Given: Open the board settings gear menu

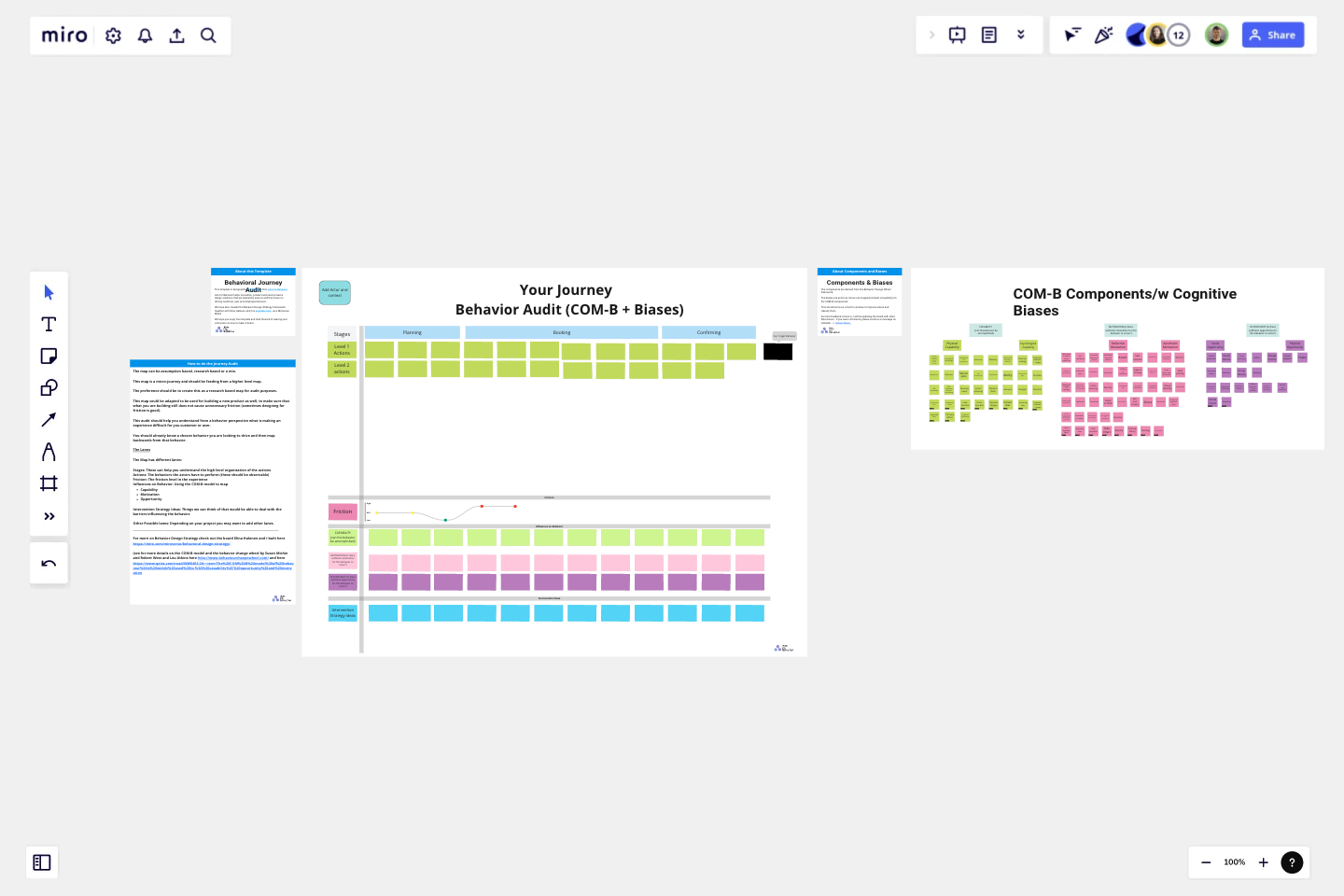Looking at the screenshot, I should click(113, 35).
